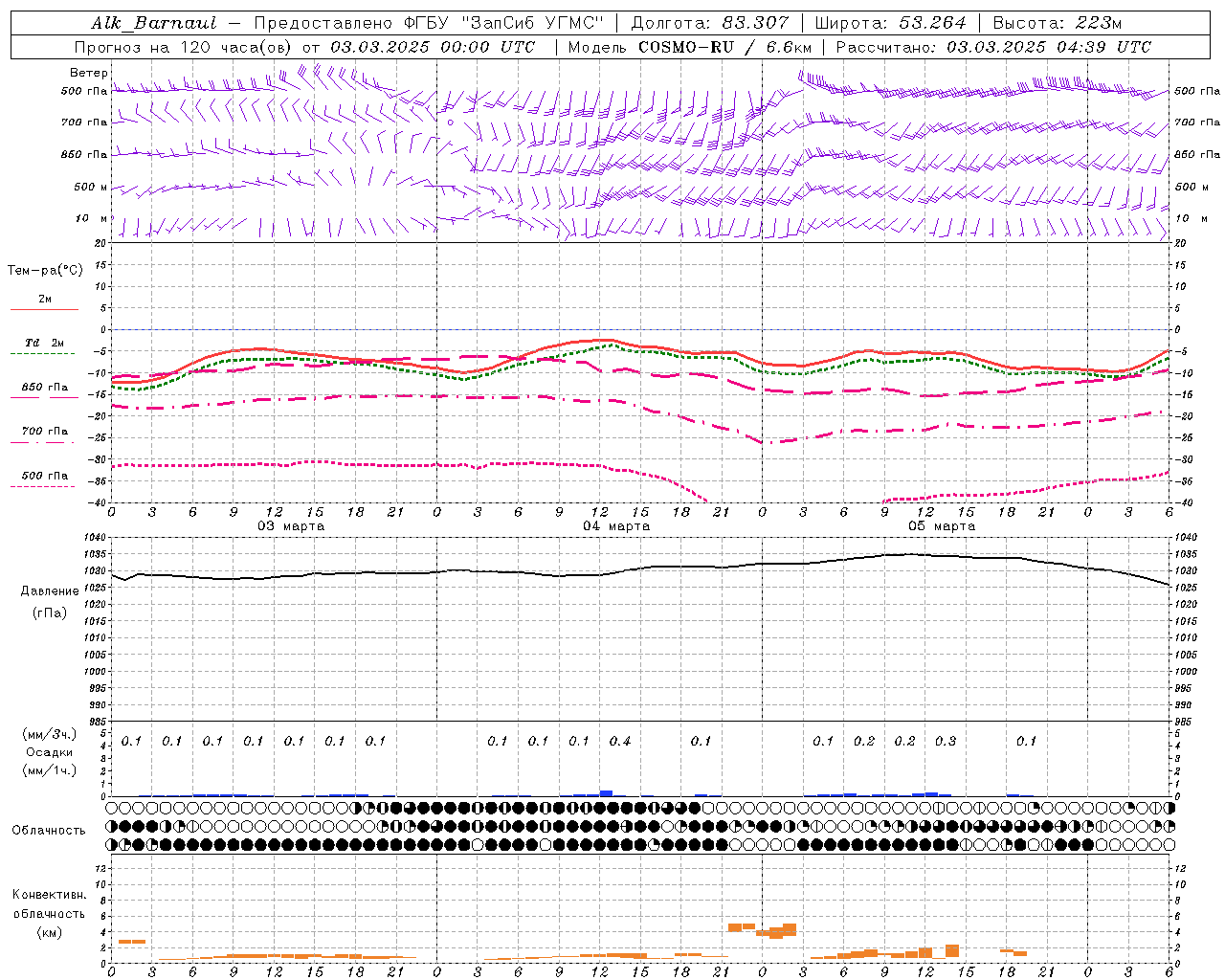Click the Td 2м dew point legend entry
This screenshot has width=1225, height=980.
pos(45,343)
